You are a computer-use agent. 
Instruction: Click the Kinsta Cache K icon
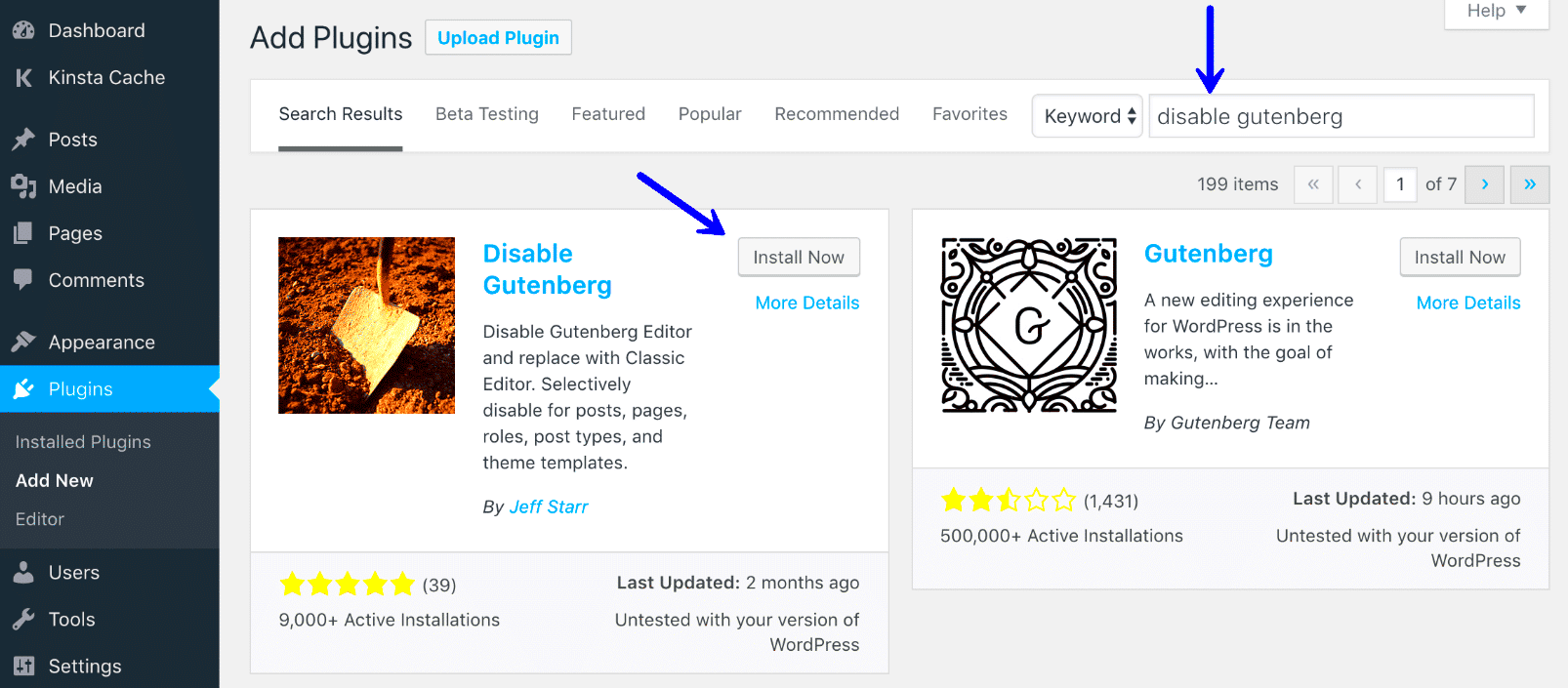(23, 78)
